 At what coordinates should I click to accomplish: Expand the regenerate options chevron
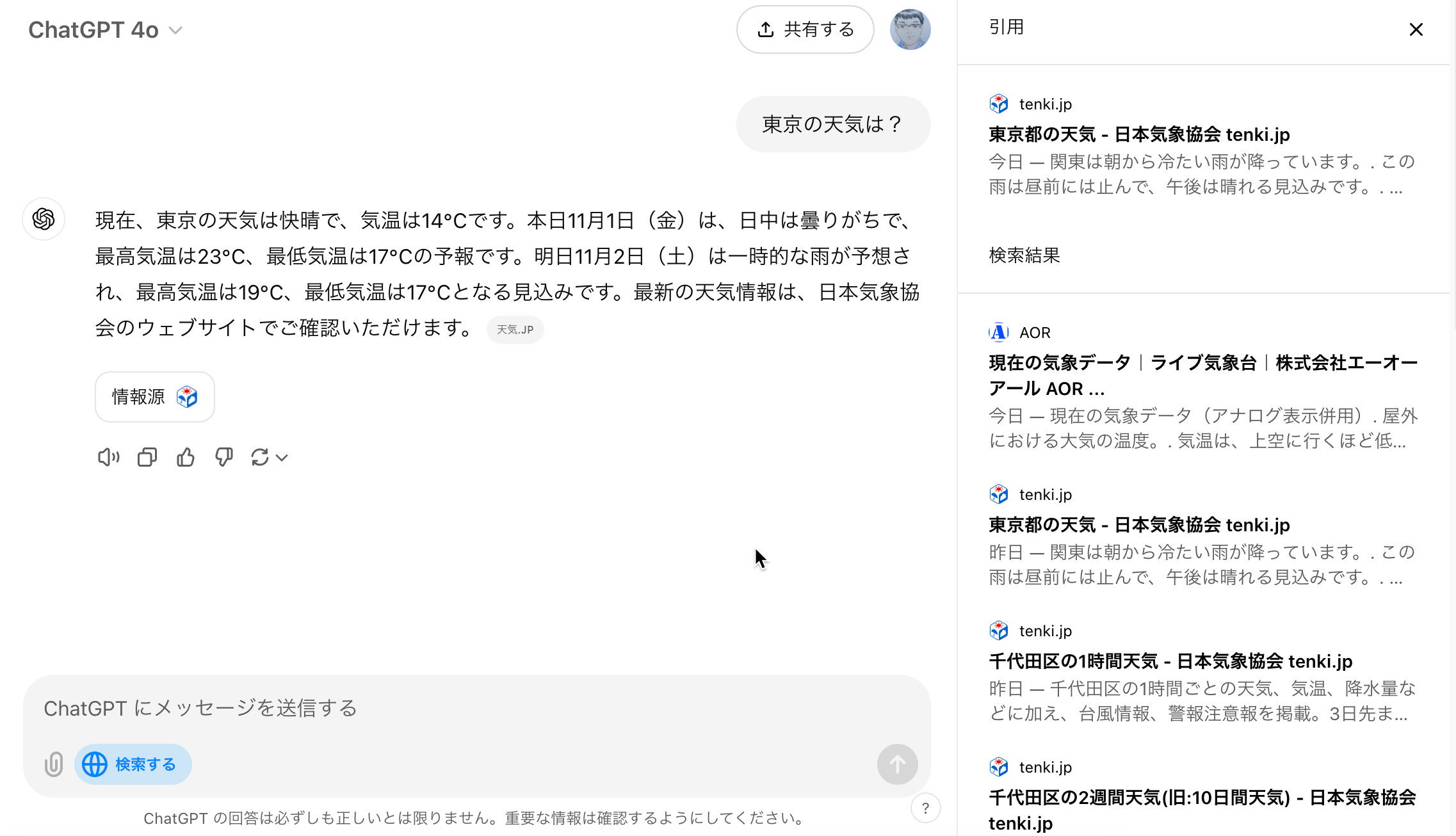pyautogui.click(x=282, y=458)
